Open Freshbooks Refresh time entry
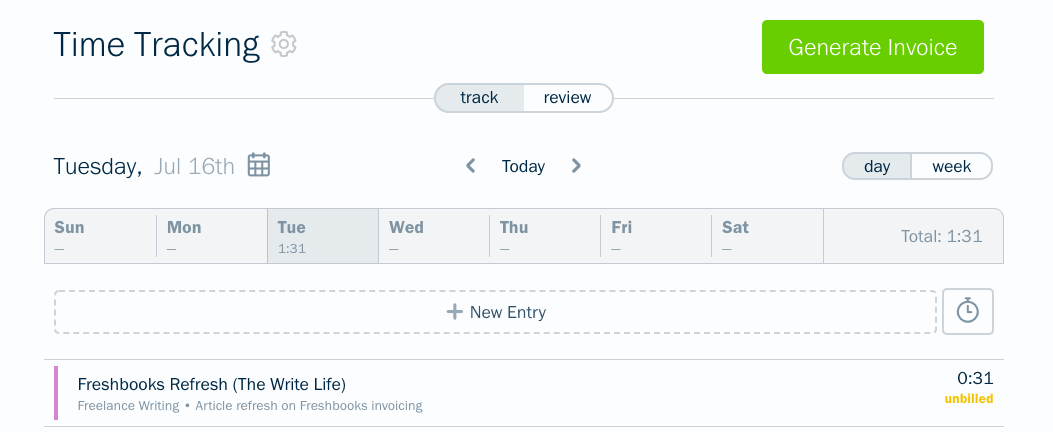 524,393
